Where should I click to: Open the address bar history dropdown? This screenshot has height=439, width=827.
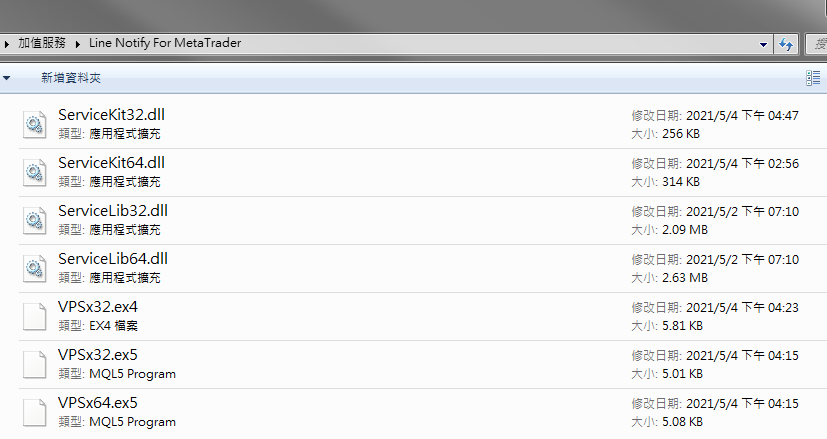tap(764, 44)
